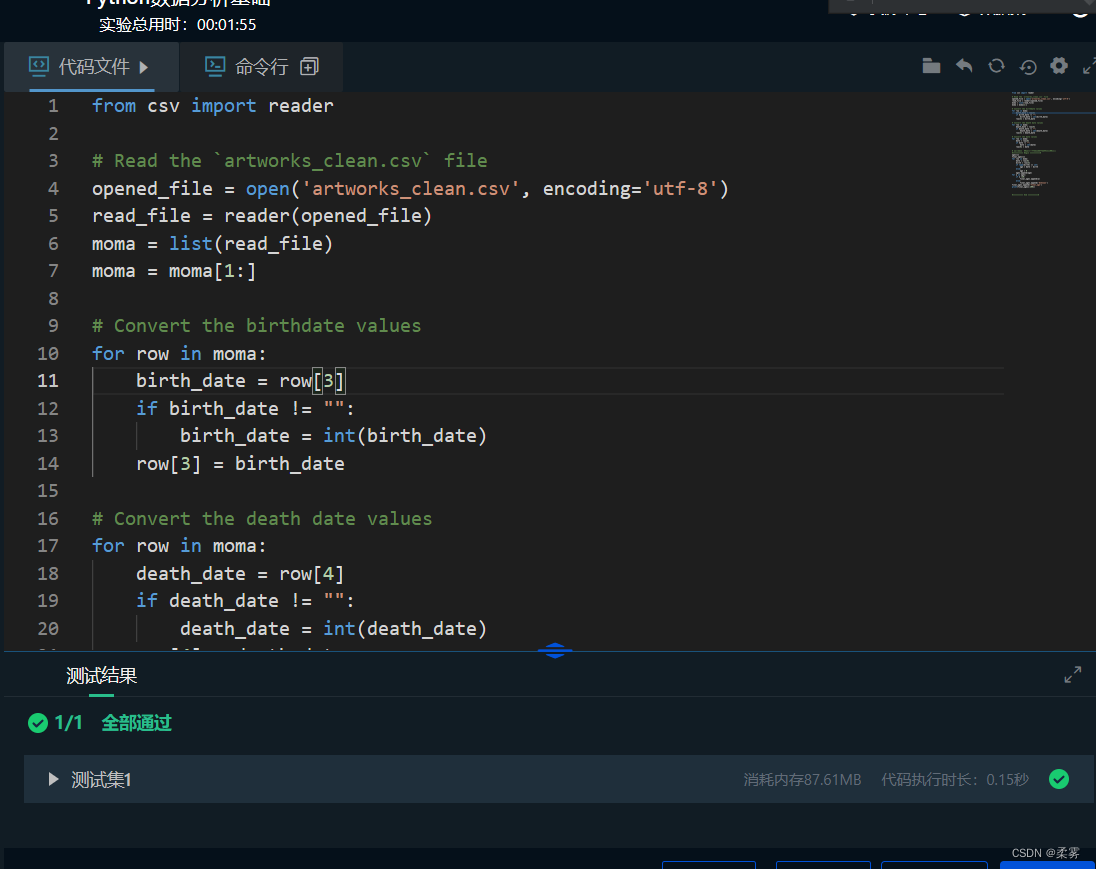Image resolution: width=1096 pixels, height=869 pixels.
Task: Click 'row[3] = birth_date' on line 14
Action: [x=240, y=464]
